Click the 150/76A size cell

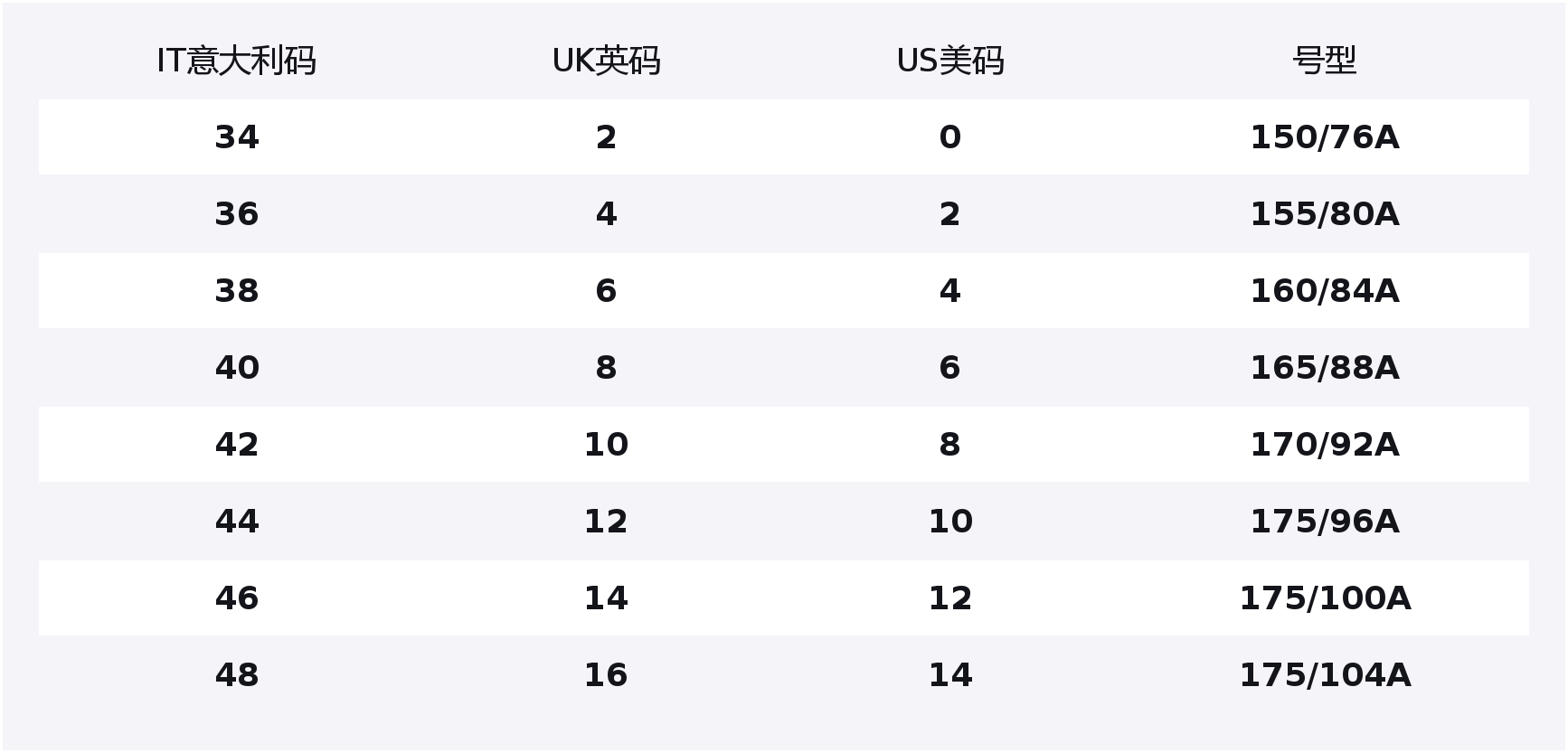1324,137
